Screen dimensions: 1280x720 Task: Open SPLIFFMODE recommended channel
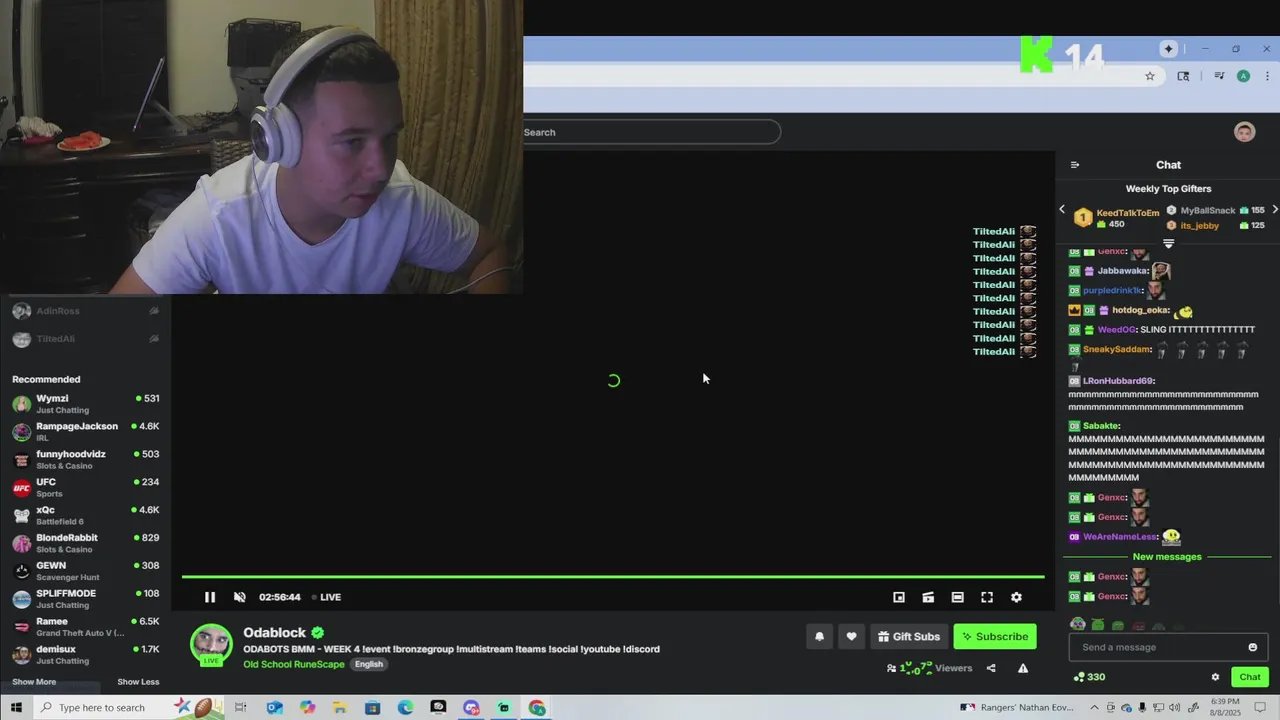point(86,599)
